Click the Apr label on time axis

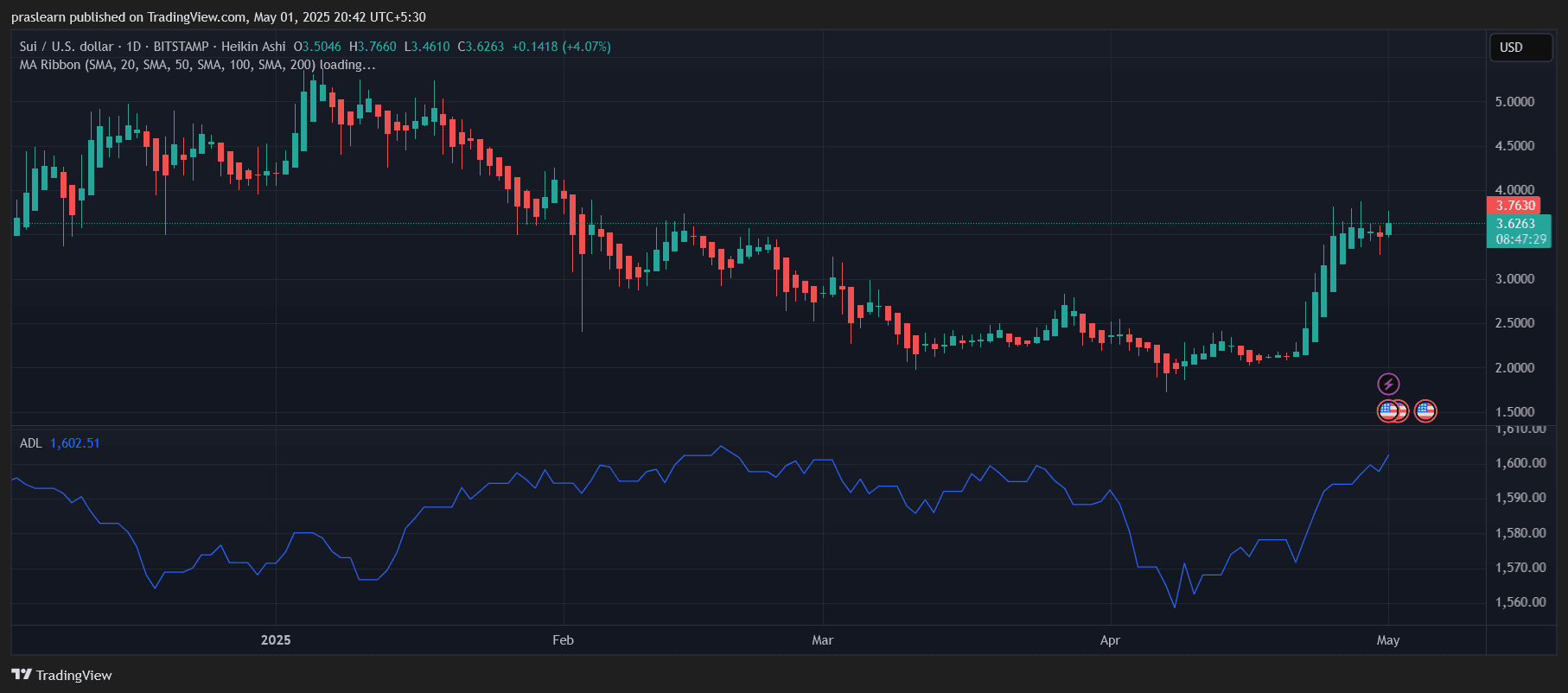(x=1110, y=640)
